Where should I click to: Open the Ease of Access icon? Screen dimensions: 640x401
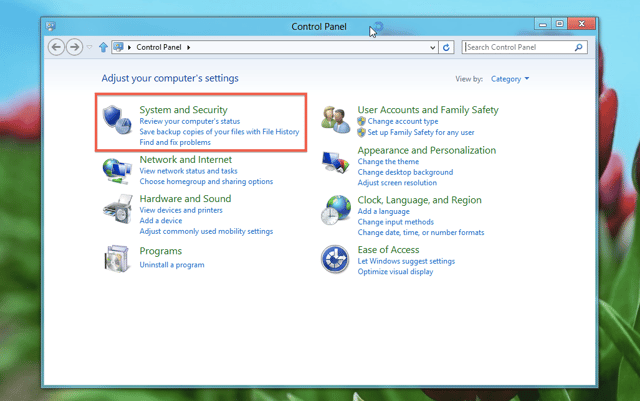(x=335, y=259)
